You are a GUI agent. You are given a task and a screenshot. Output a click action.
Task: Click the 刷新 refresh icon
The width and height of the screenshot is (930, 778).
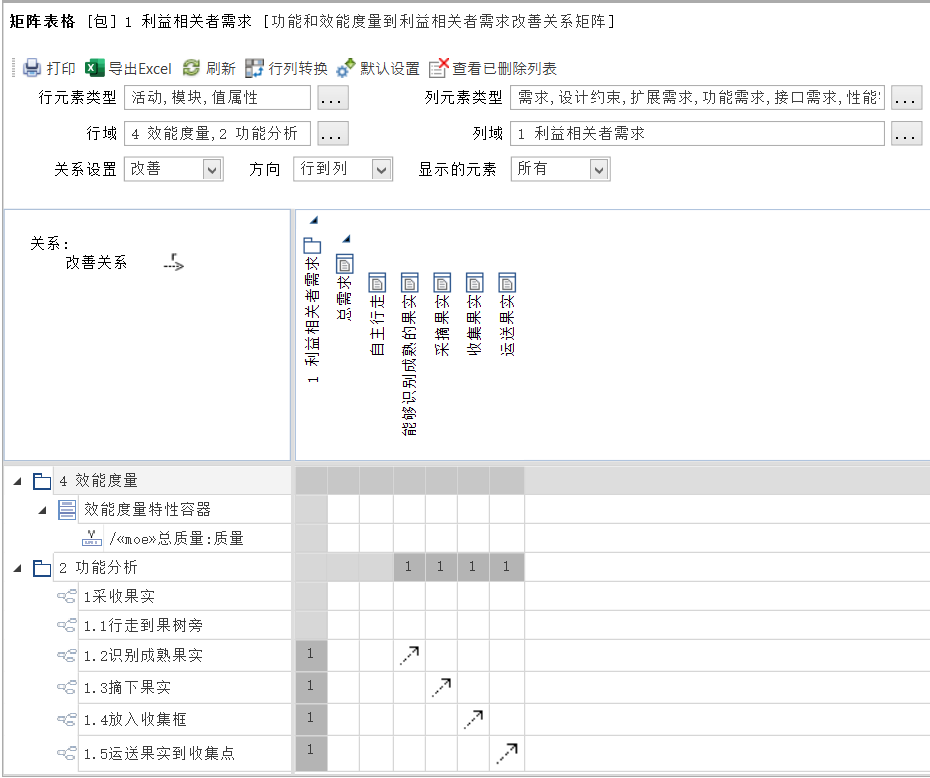coord(191,68)
